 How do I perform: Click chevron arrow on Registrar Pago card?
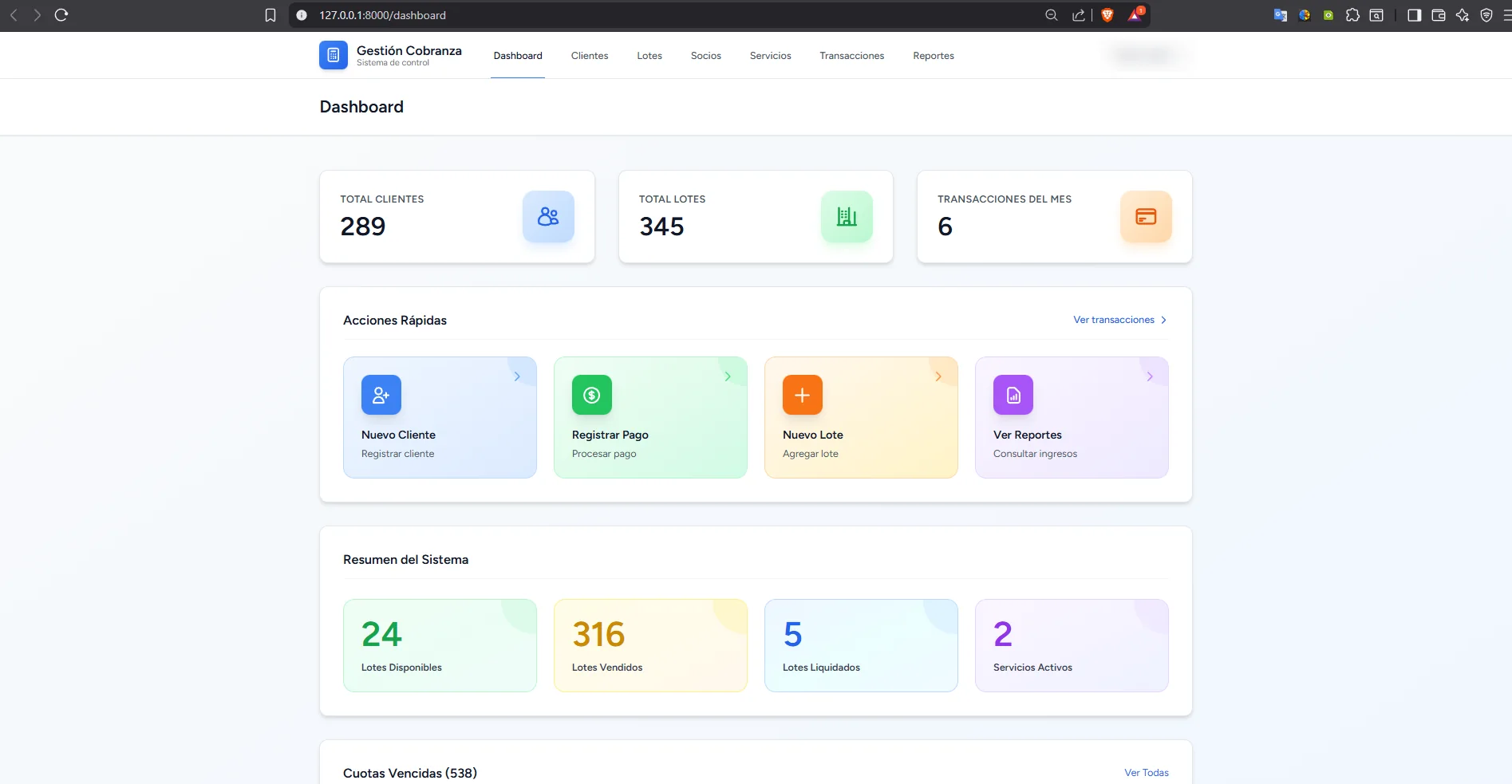[728, 376]
